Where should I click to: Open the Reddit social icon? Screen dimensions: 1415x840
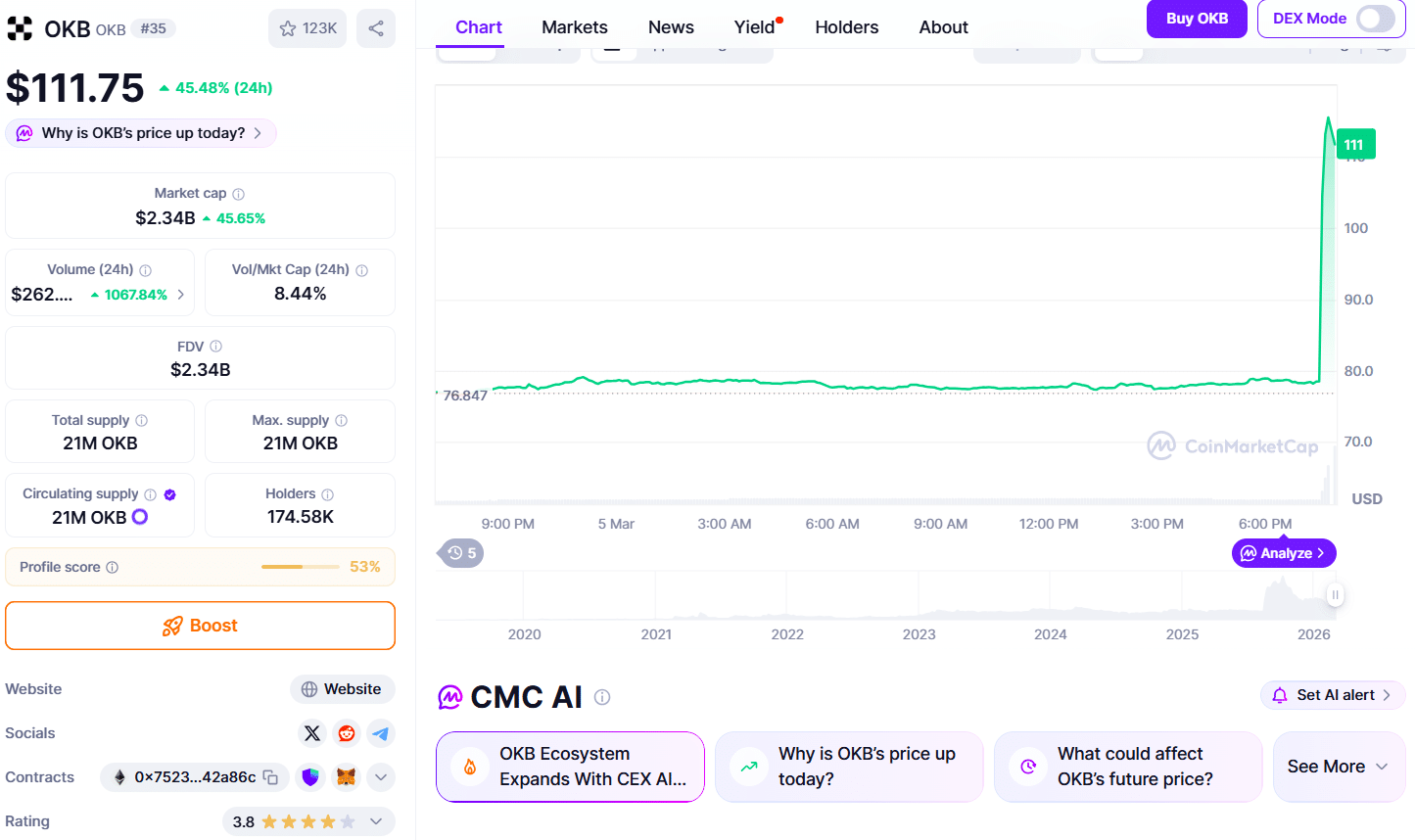(347, 733)
